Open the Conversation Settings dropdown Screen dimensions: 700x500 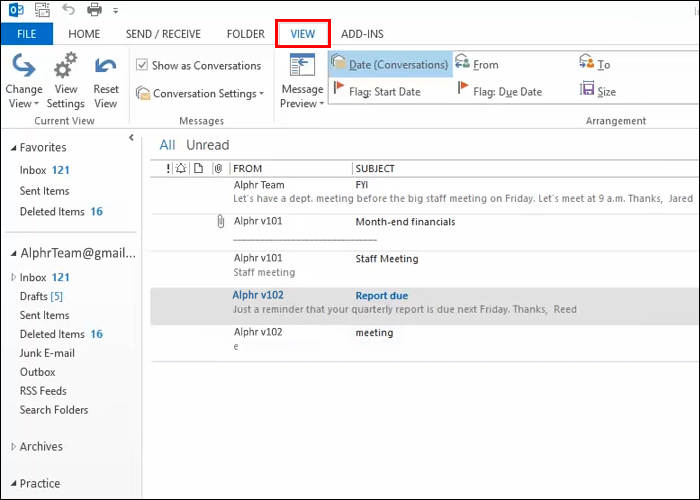pos(200,93)
